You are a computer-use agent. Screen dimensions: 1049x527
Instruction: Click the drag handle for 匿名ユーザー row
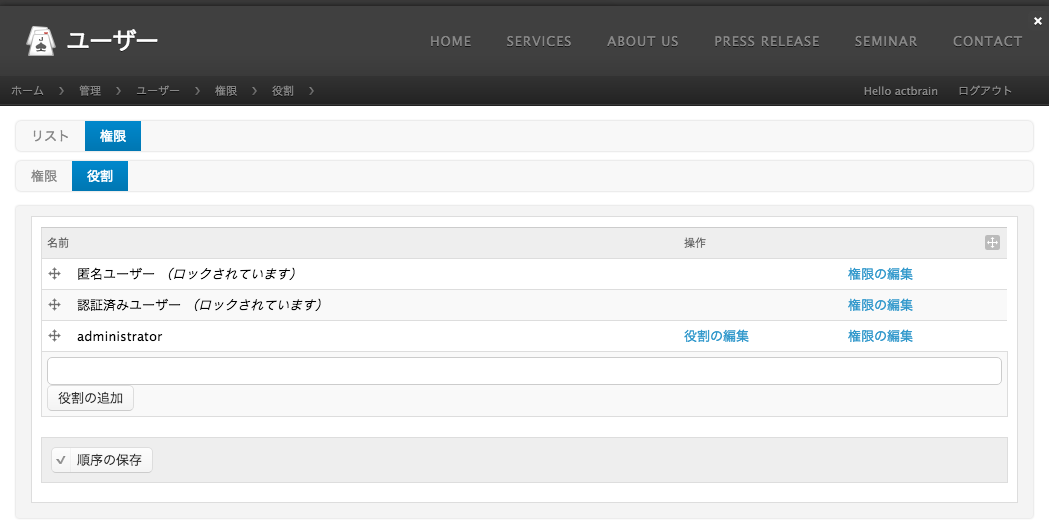tap(55, 274)
